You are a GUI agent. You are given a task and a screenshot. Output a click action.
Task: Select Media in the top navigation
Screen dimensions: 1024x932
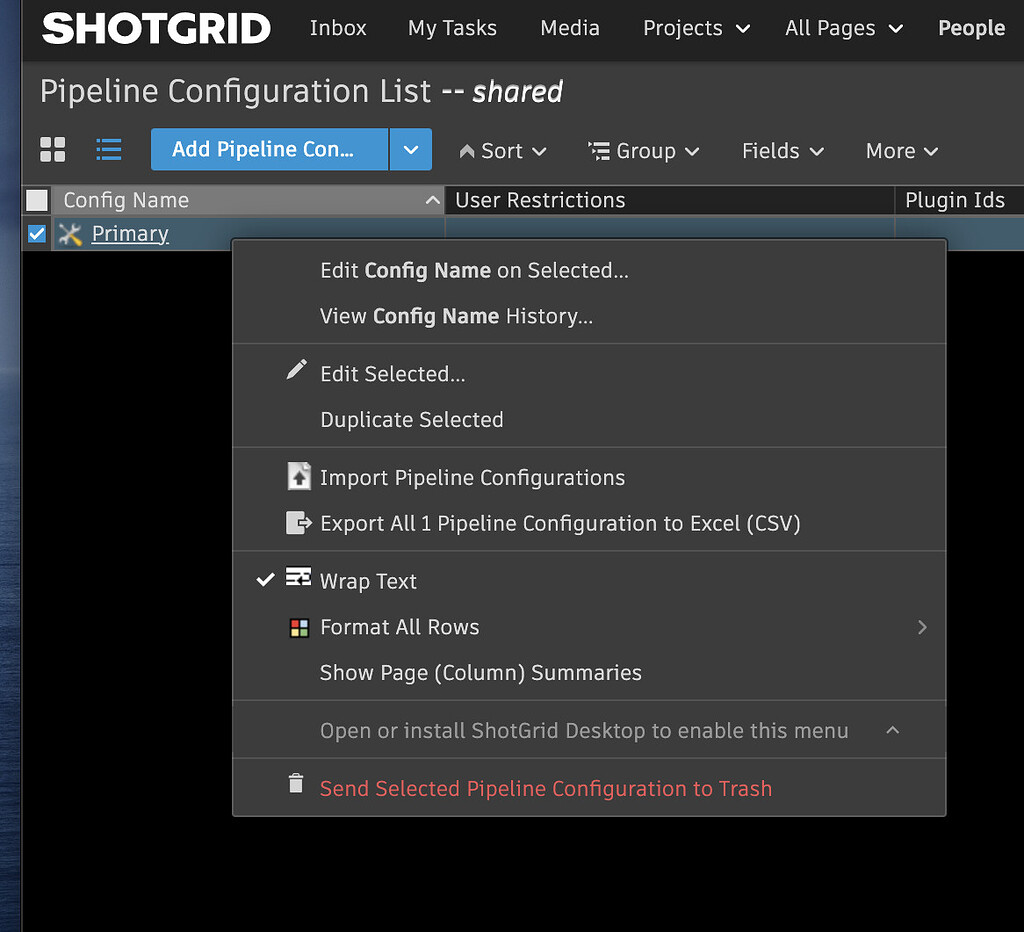click(570, 29)
